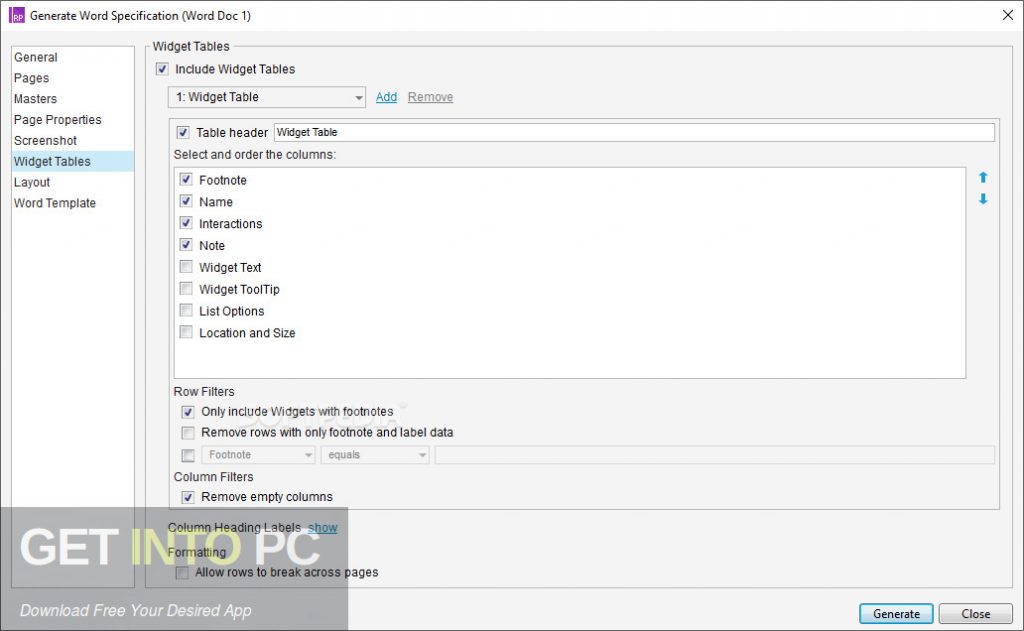This screenshot has width=1024, height=631.
Task: Click the row filter value field
Action: [x=714, y=455]
